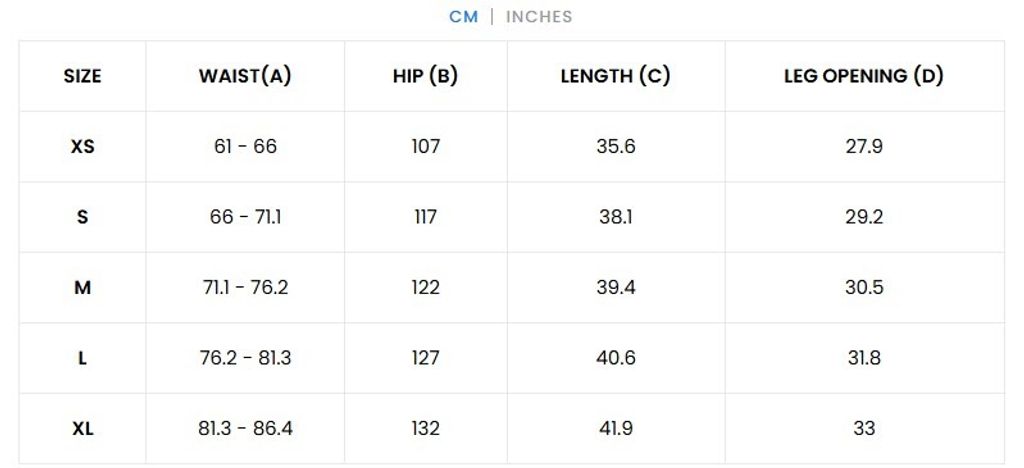Select the XL size row label
Image resolution: width=1024 pixels, height=468 pixels.
[x=82, y=429]
